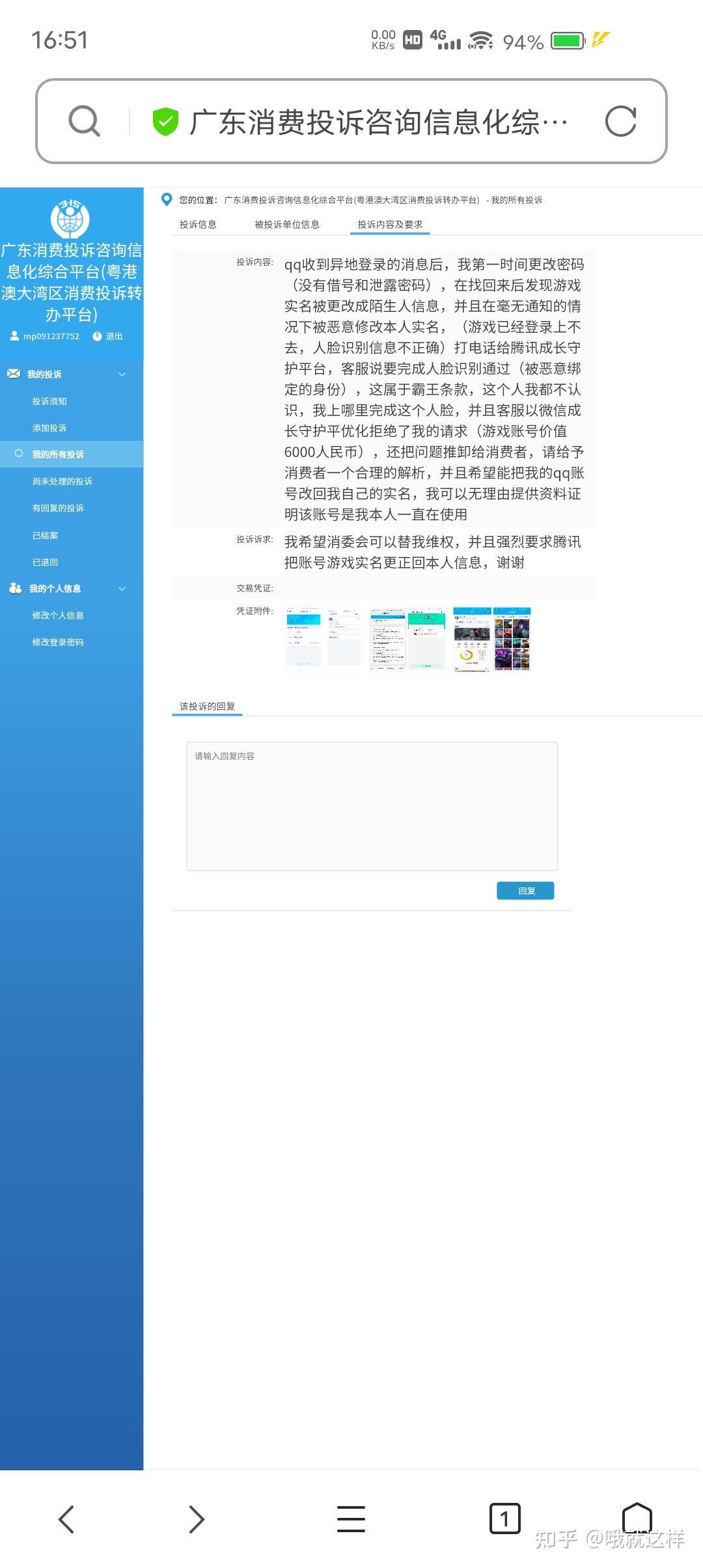Click the sidebar platform title 广东消费投诉咨询信息化综合平台
The width and height of the screenshot is (703, 1568).
[72, 282]
